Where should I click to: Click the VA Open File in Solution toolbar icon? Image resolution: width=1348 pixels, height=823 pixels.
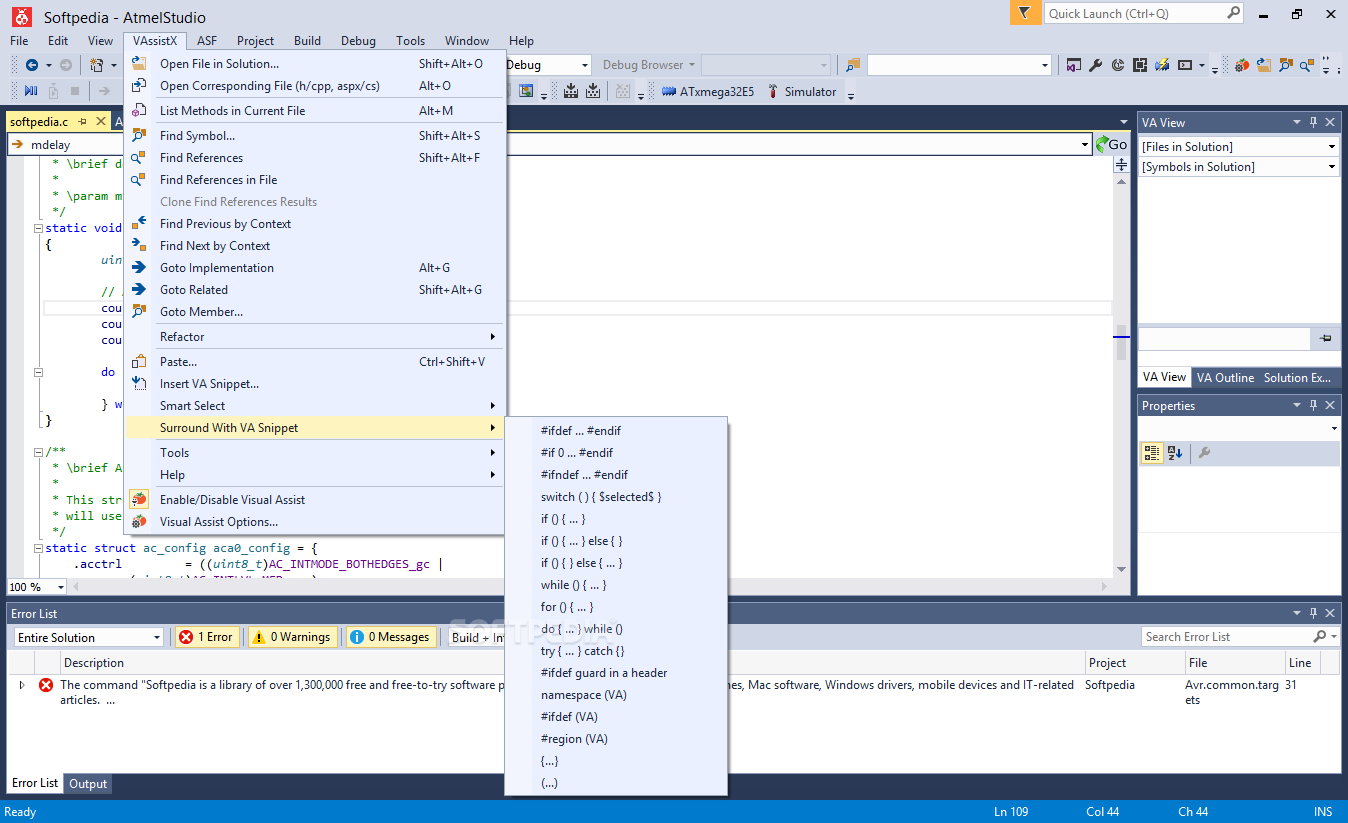[1263, 65]
